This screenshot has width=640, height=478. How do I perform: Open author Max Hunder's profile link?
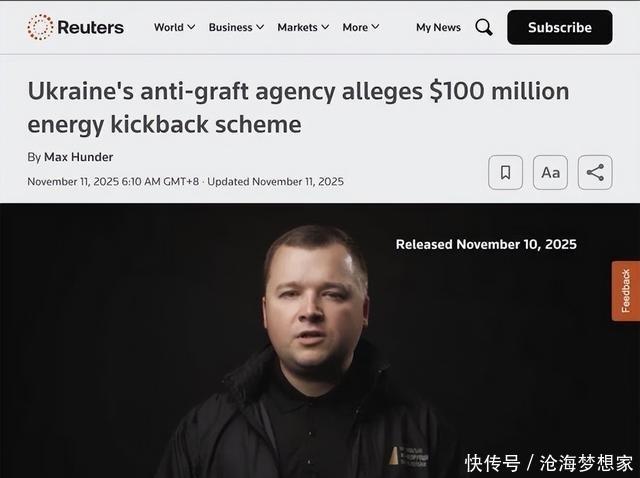click(x=78, y=157)
